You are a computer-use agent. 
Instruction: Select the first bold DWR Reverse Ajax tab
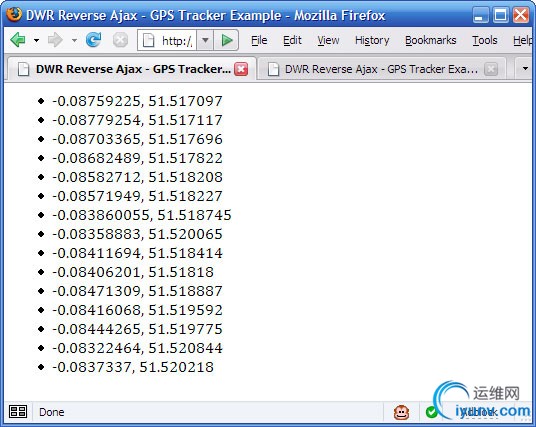pyautogui.click(x=132, y=69)
